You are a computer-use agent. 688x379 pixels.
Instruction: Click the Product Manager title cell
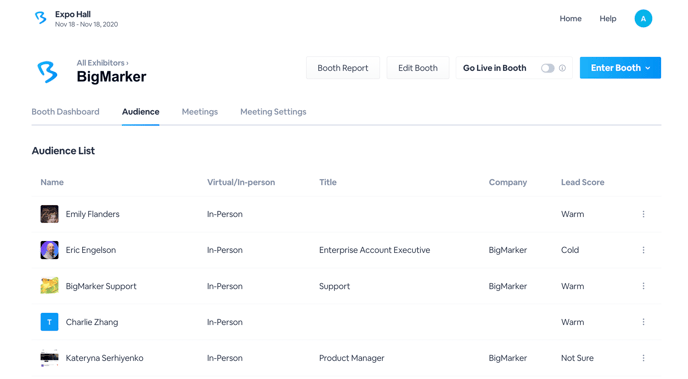tap(351, 358)
